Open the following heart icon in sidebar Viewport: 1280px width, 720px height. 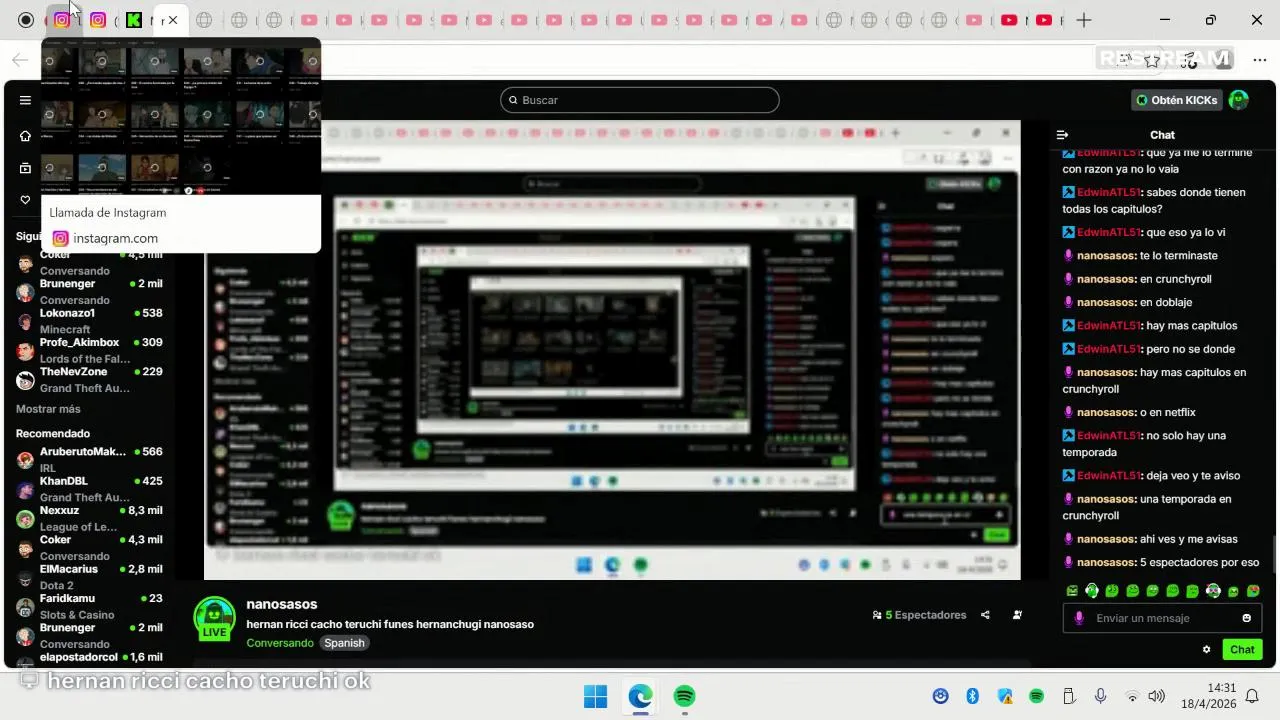tap(25, 200)
